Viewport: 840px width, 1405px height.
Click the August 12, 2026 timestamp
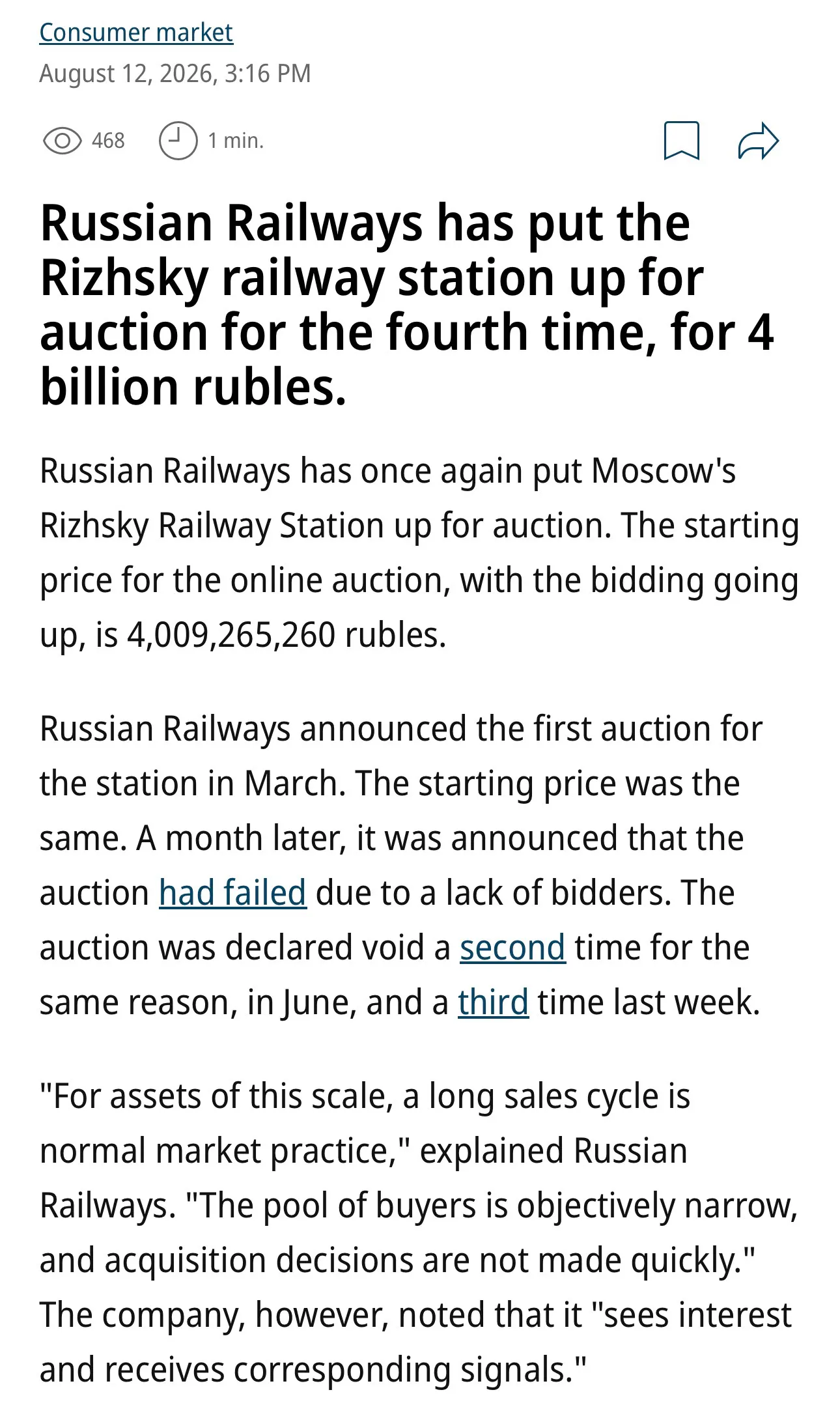tap(175, 74)
